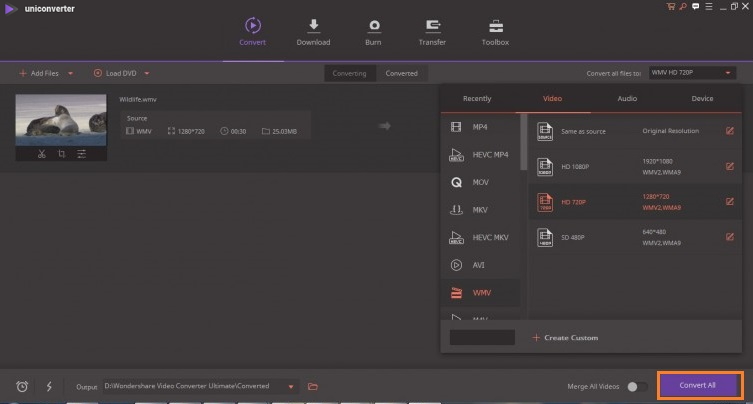The image size is (753, 404).
Task: Switch to Recently tab
Action: pyautogui.click(x=477, y=98)
